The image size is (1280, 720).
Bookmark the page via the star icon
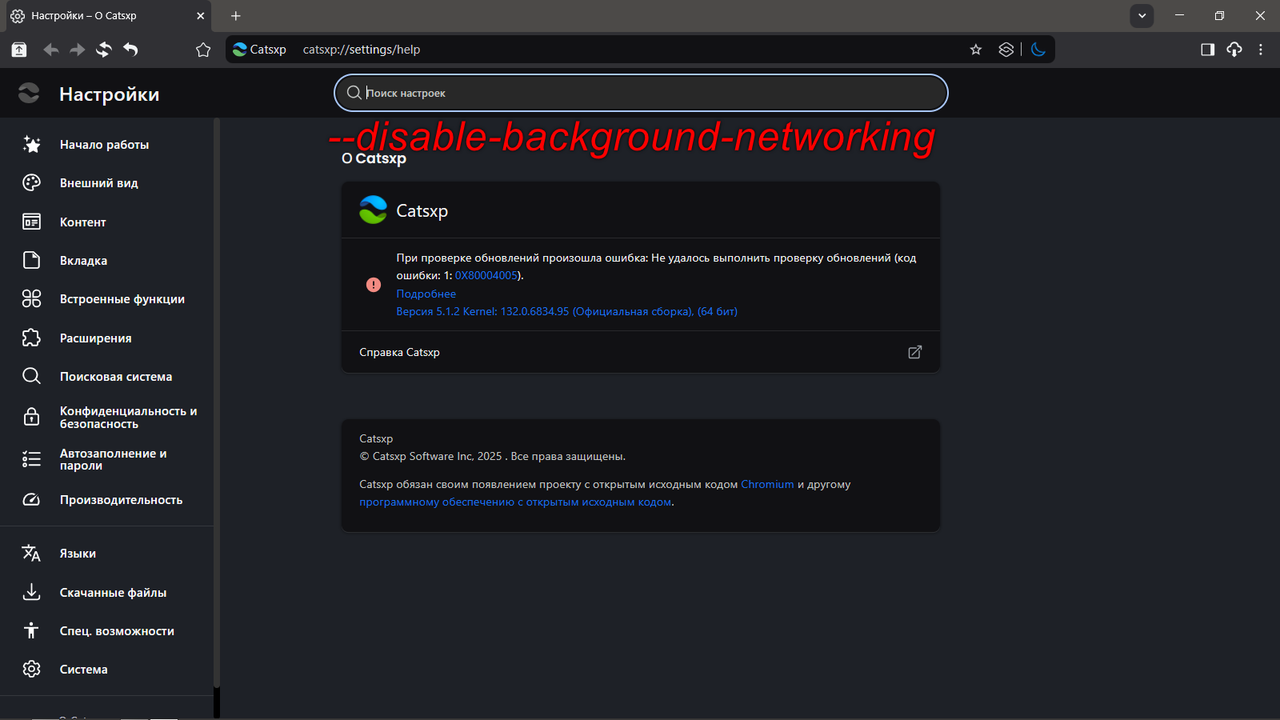(x=975, y=48)
